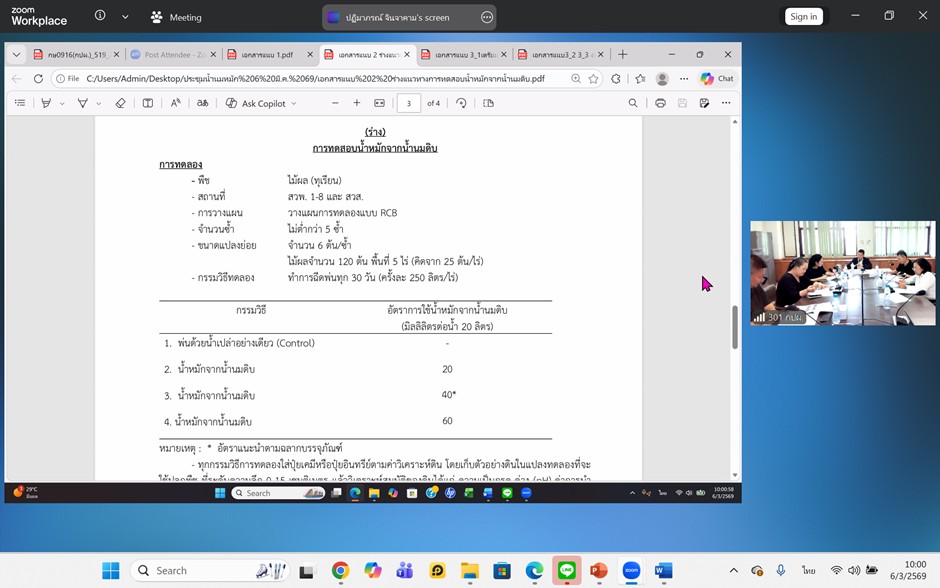
Task: Expand Zoom meeting info chevron
Action: coord(125,17)
